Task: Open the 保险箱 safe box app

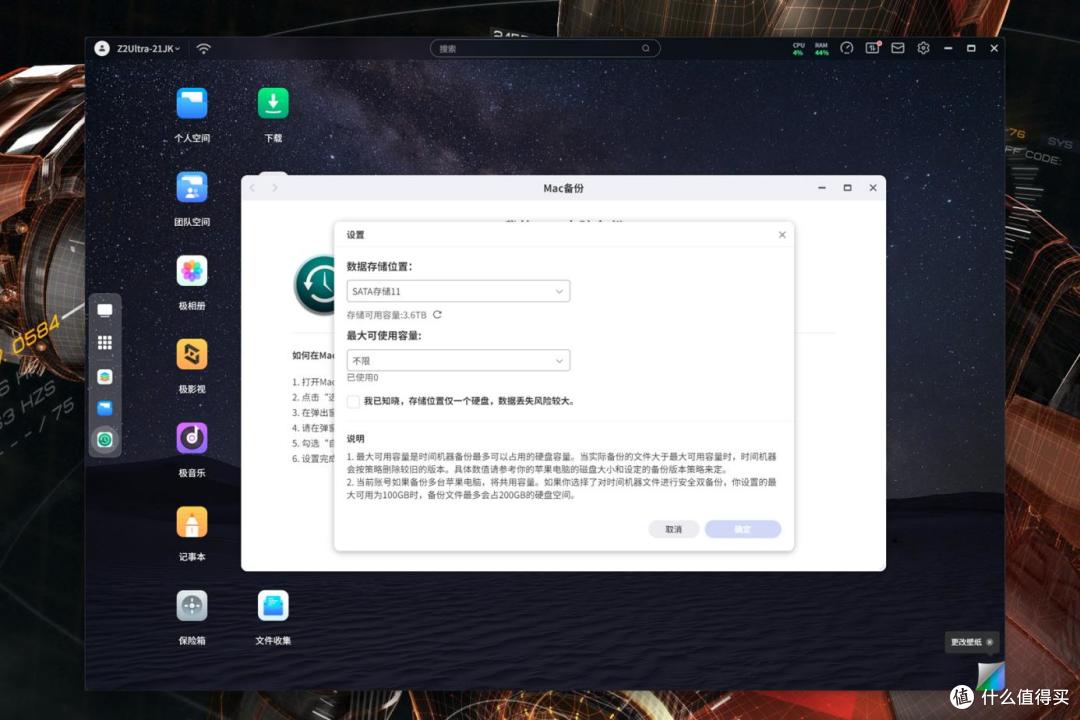Action: point(191,606)
